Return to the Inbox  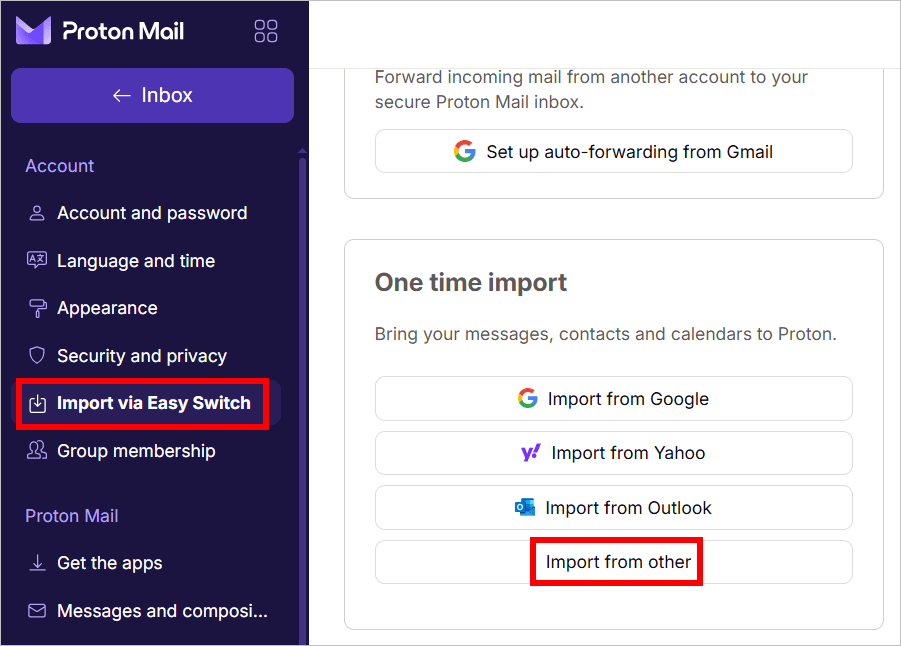[152, 95]
